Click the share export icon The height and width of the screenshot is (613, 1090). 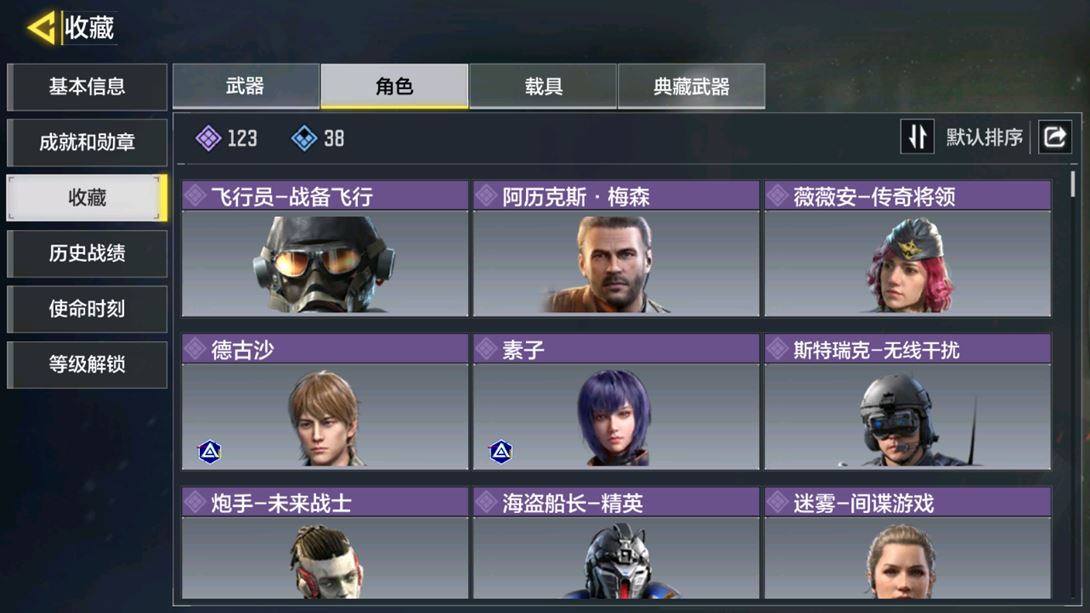1055,136
